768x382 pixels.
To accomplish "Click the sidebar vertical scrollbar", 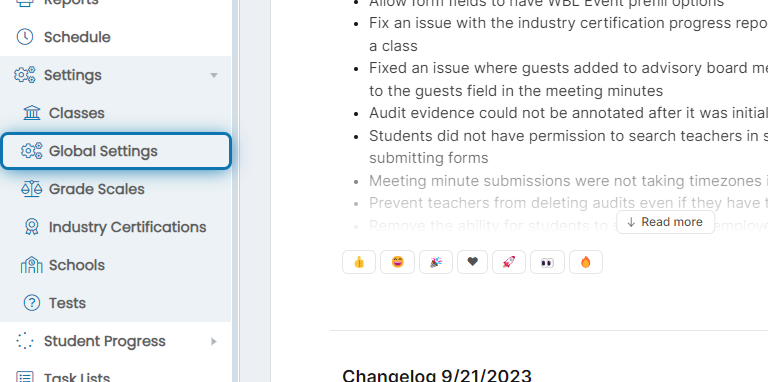I will (235, 191).
